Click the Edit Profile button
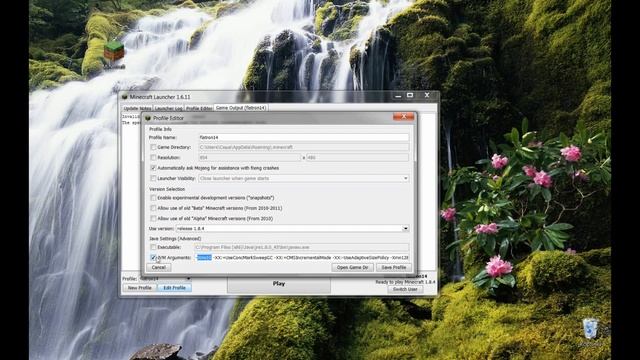The width and height of the screenshot is (640, 360). point(174,288)
